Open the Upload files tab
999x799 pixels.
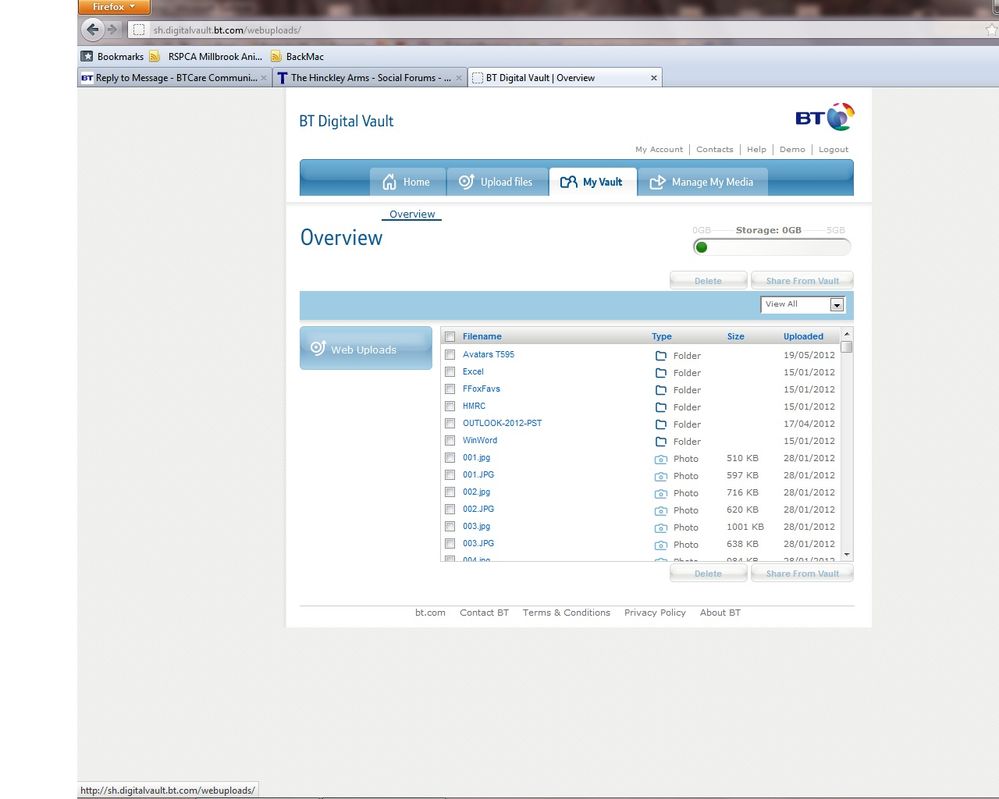(497, 182)
